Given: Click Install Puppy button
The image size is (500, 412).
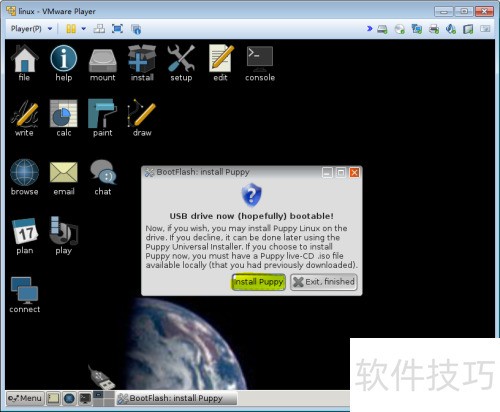Looking at the screenshot, I should pyautogui.click(x=259, y=282).
